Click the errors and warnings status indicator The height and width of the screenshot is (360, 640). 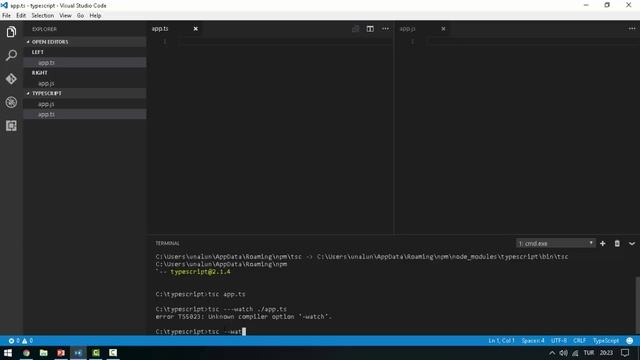(x=21, y=340)
